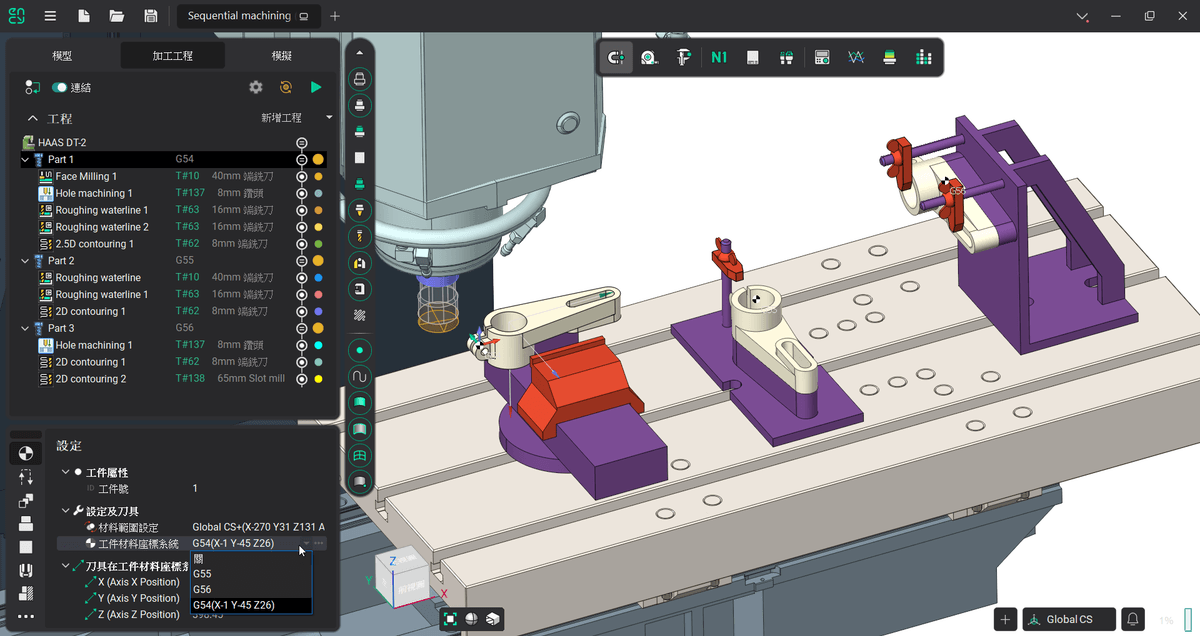This screenshot has width=1200, height=636.
Task: Switch to the 模擬 tab
Action: (x=282, y=56)
